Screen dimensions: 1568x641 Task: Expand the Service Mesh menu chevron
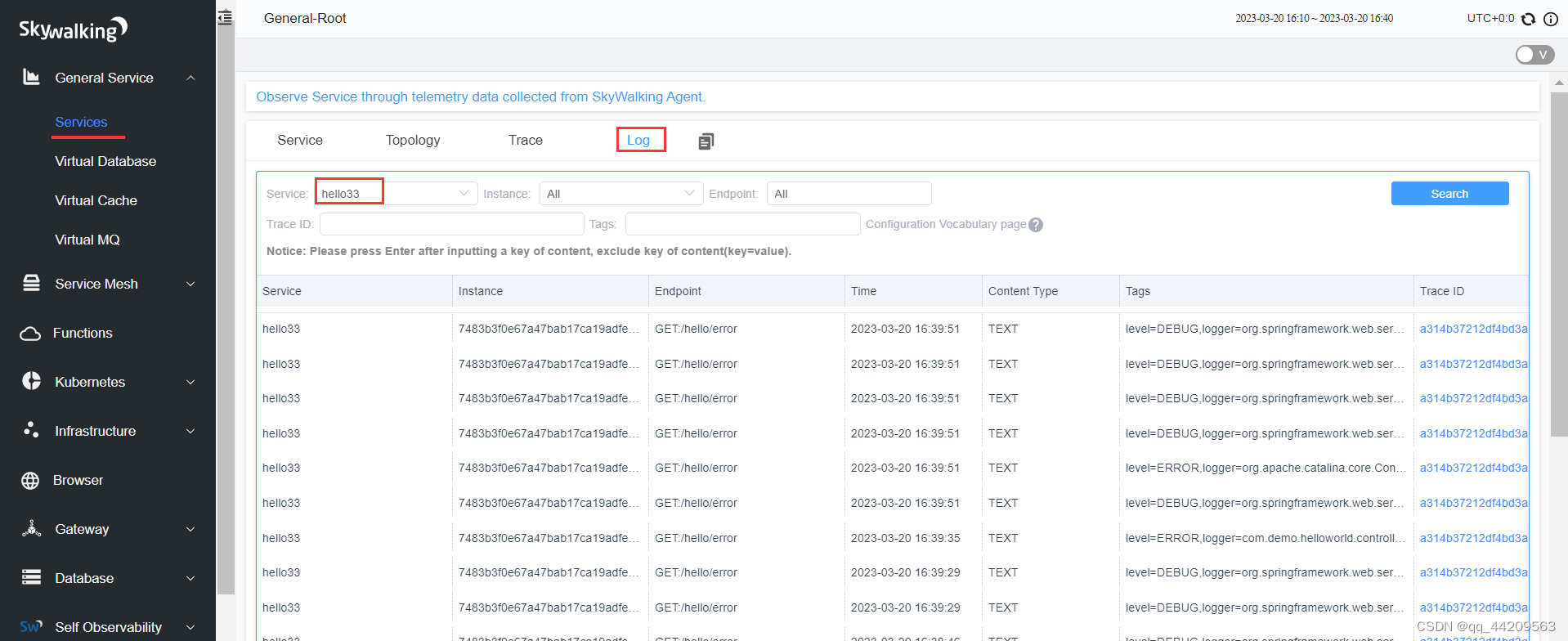click(190, 284)
